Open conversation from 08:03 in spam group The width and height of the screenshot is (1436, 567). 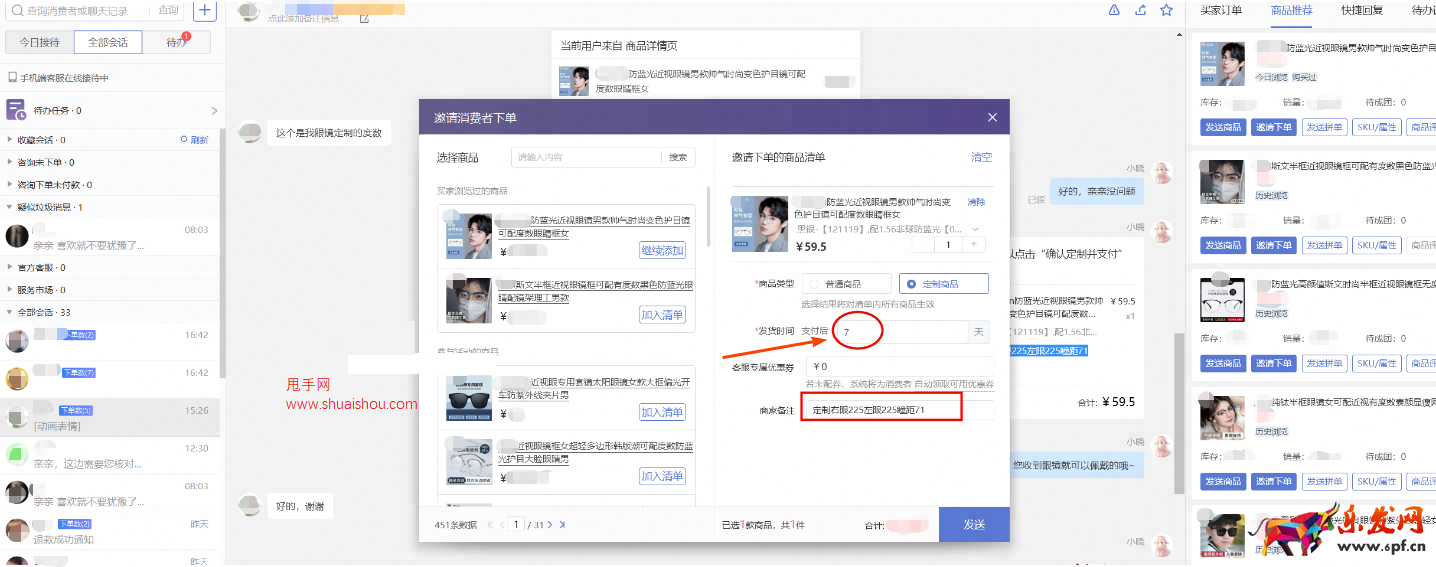[110, 237]
